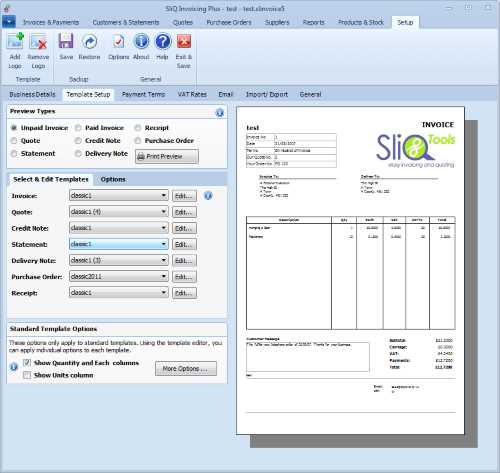Click the About info icon
This screenshot has width=500, height=473.
click(141, 41)
